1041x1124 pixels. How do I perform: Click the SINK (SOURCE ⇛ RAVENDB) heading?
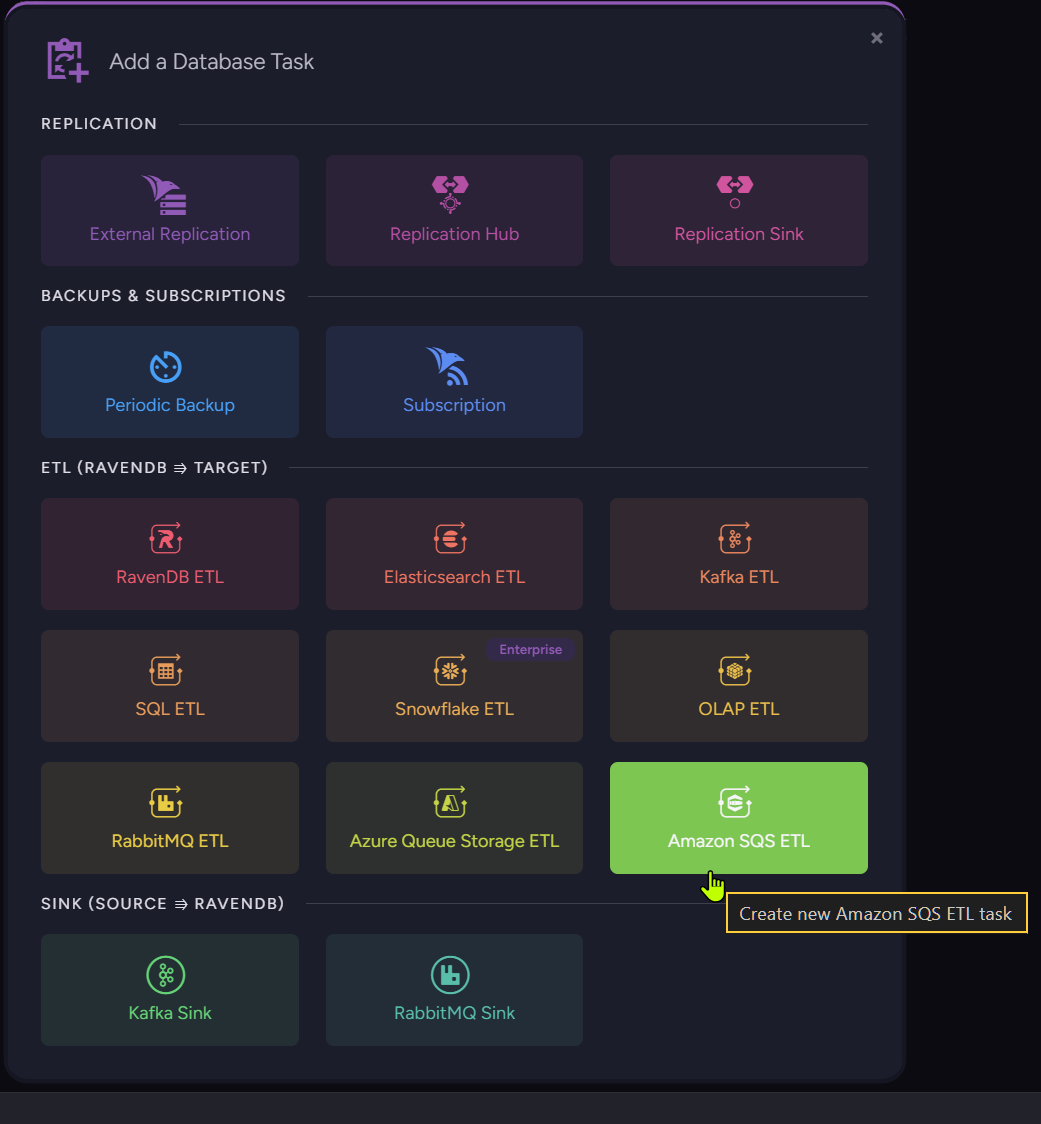163,903
